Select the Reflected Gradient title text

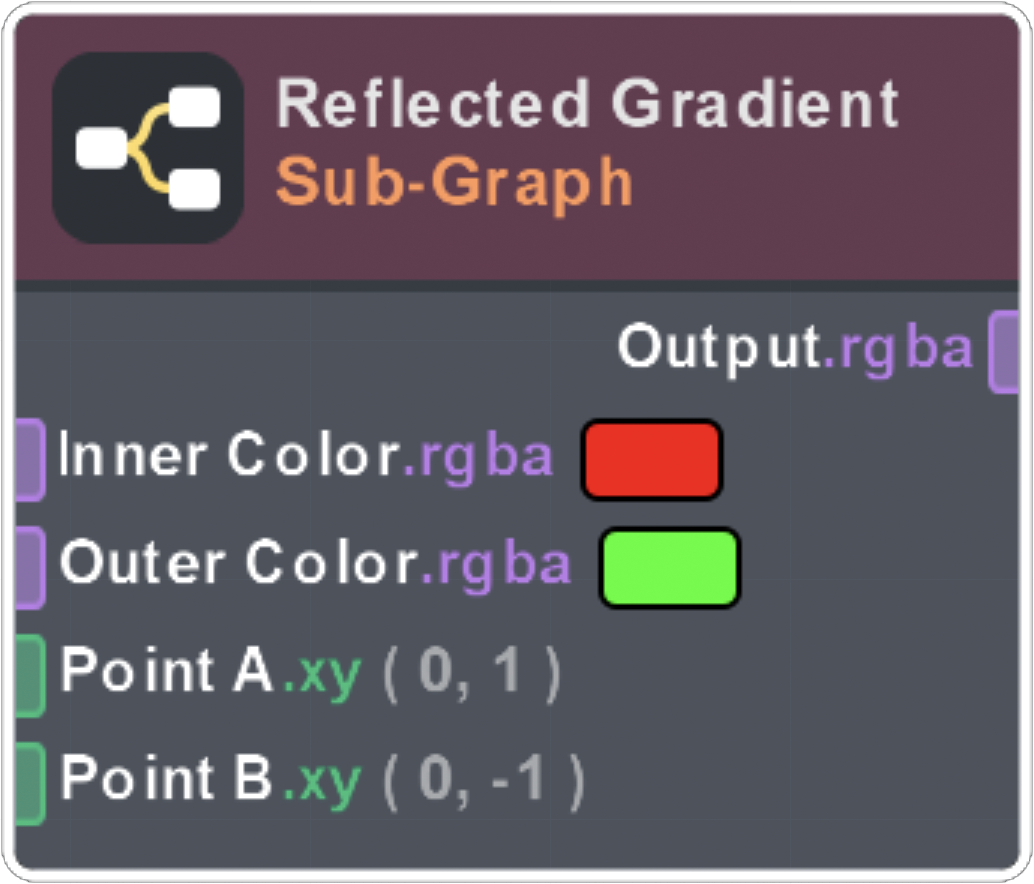click(587, 104)
